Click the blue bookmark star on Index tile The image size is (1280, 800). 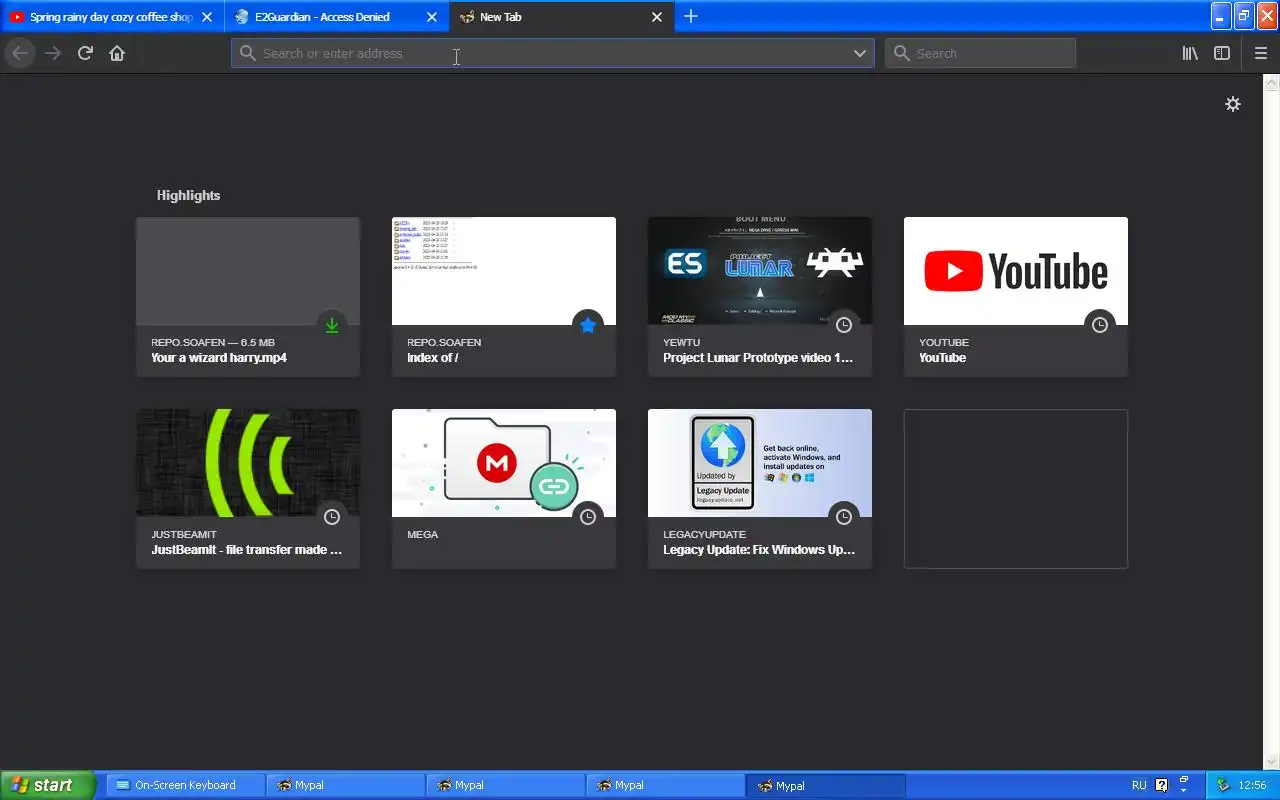pyautogui.click(x=588, y=325)
